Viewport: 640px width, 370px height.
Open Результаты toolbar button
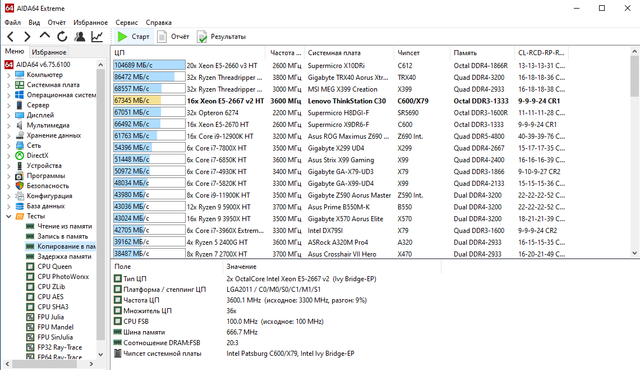(x=222, y=37)
